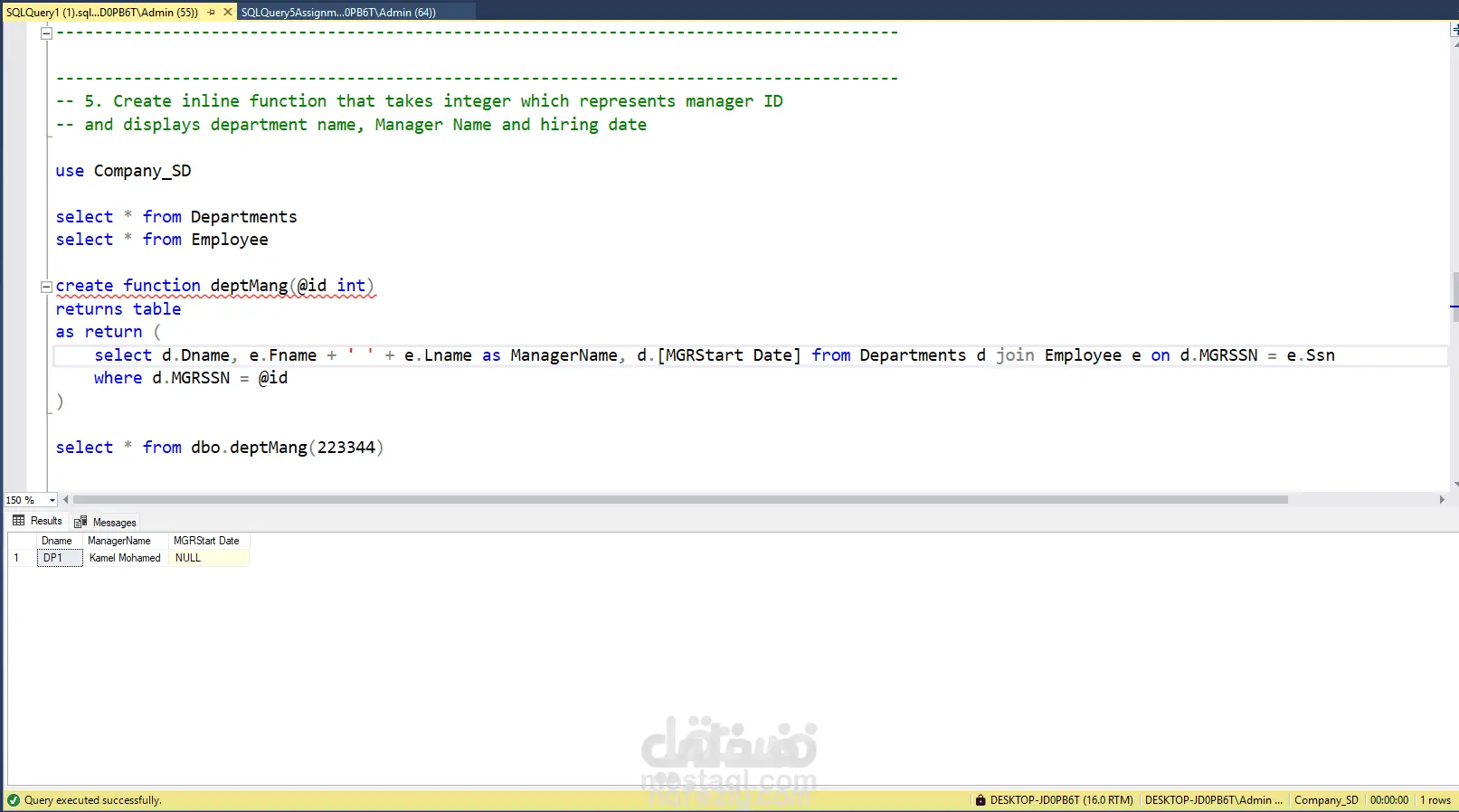Click '[MGRStart Date]' in the select statement
Screen dimensions: 1459x812
(x=729, y=355)
